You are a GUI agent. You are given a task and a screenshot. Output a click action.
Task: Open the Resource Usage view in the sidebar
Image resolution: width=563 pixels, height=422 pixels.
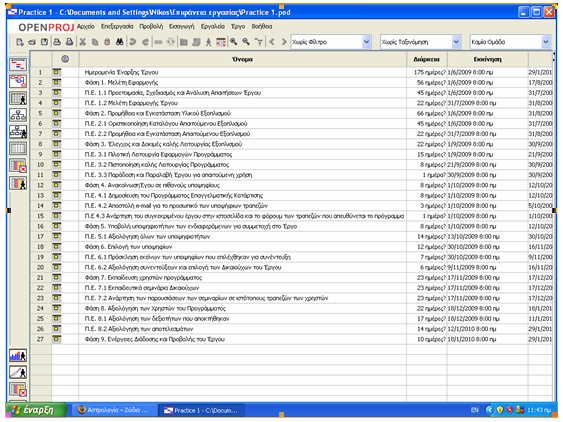click(x=18, y=183)
